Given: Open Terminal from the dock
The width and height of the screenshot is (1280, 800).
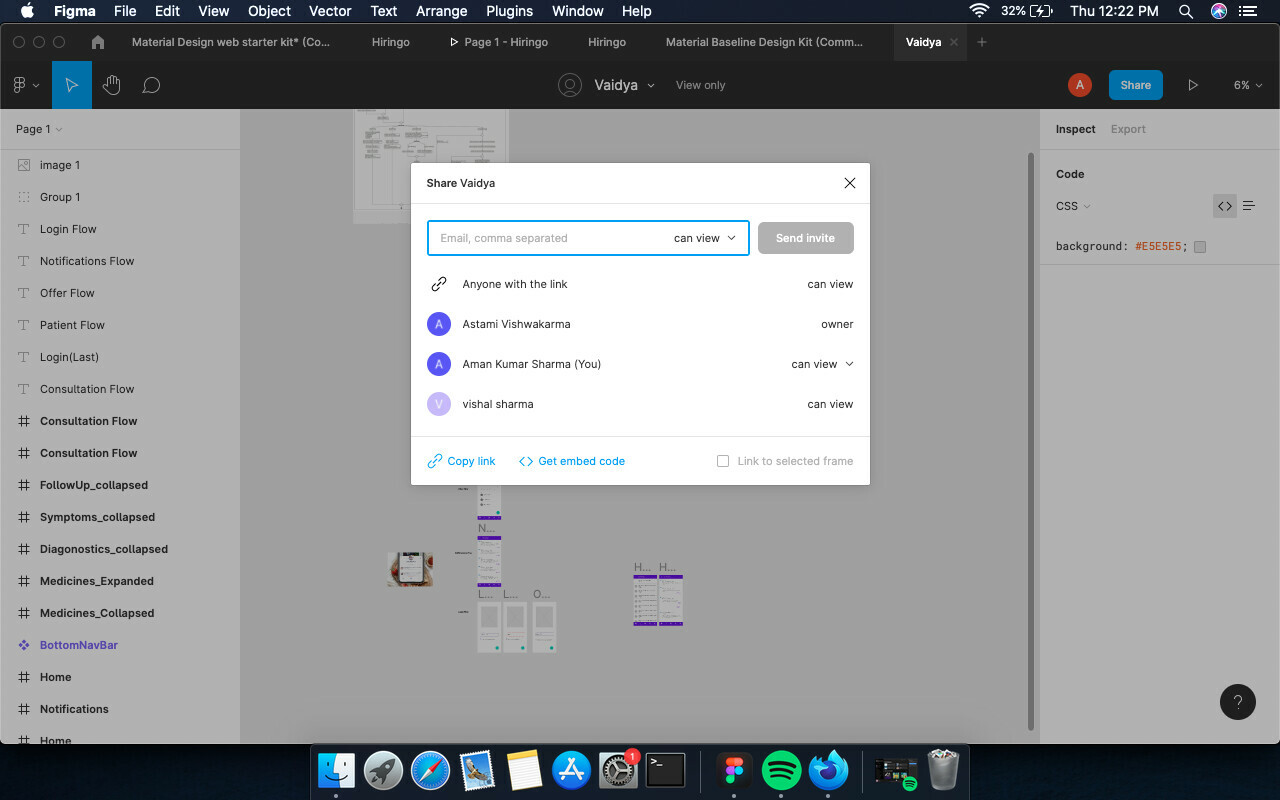Looking at the screenshot, I should click(665, 770).
